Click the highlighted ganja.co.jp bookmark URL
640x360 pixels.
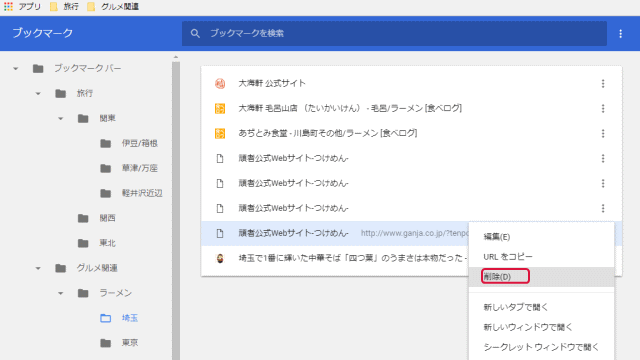tap(414, 233)
